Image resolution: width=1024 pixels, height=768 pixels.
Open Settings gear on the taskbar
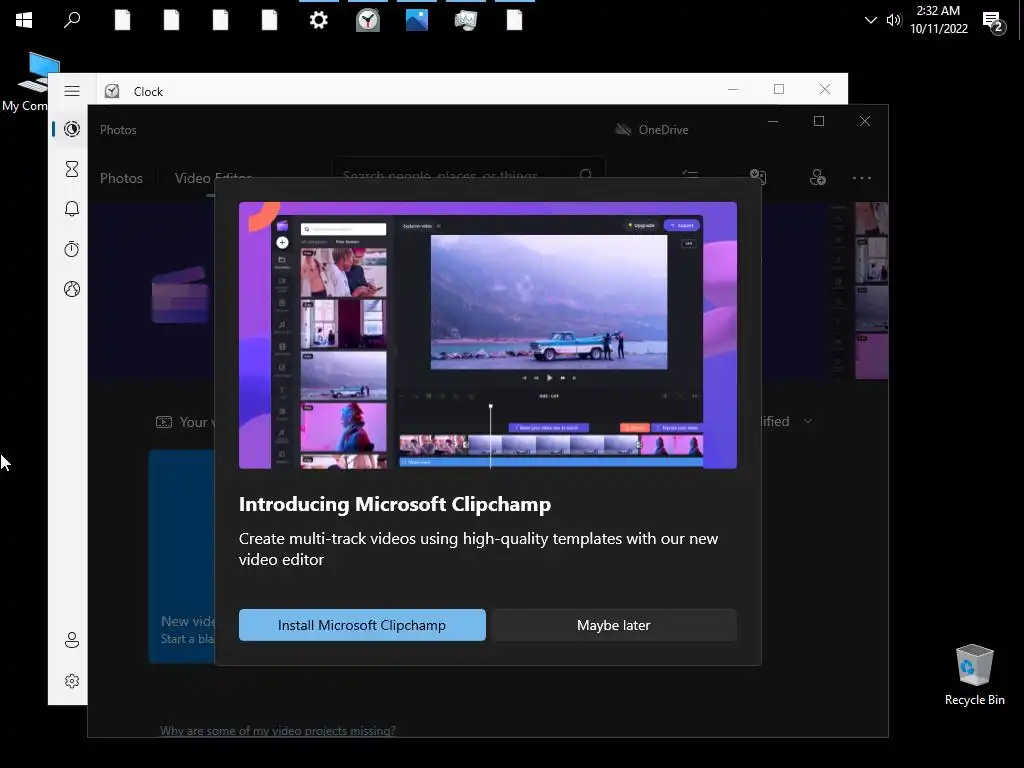click(x=319, y=20)
